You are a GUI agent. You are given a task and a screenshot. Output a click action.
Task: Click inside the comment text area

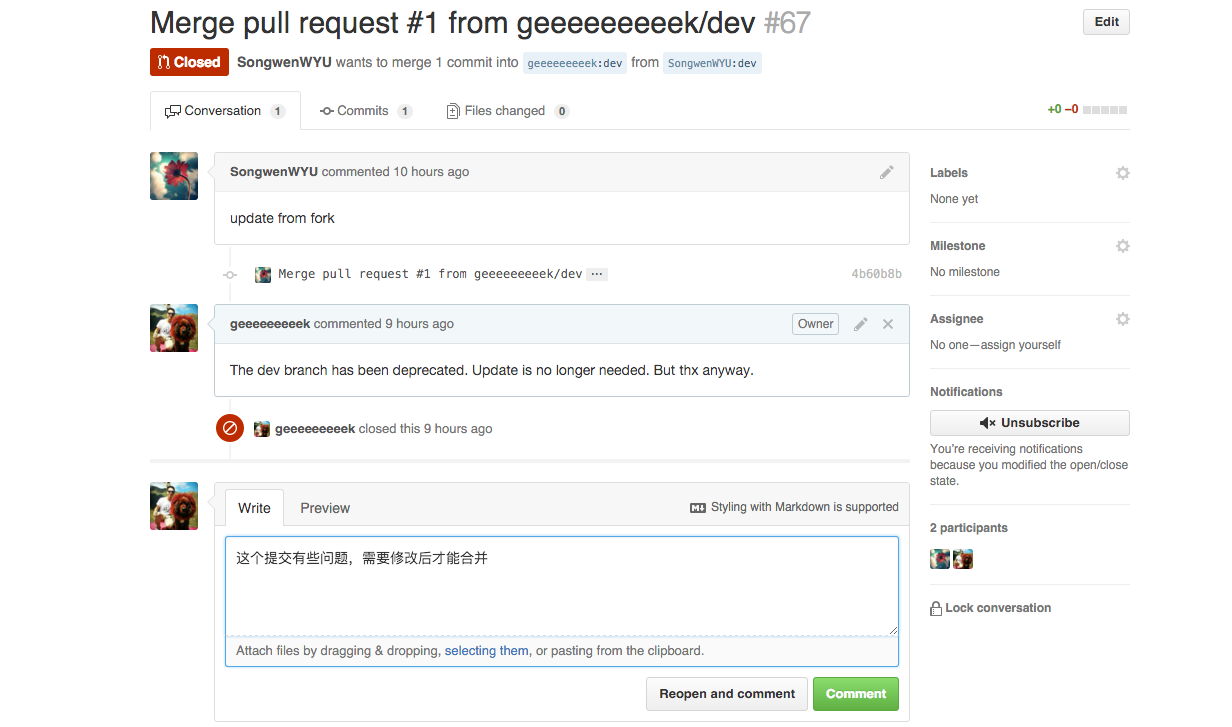coord(561,590)
